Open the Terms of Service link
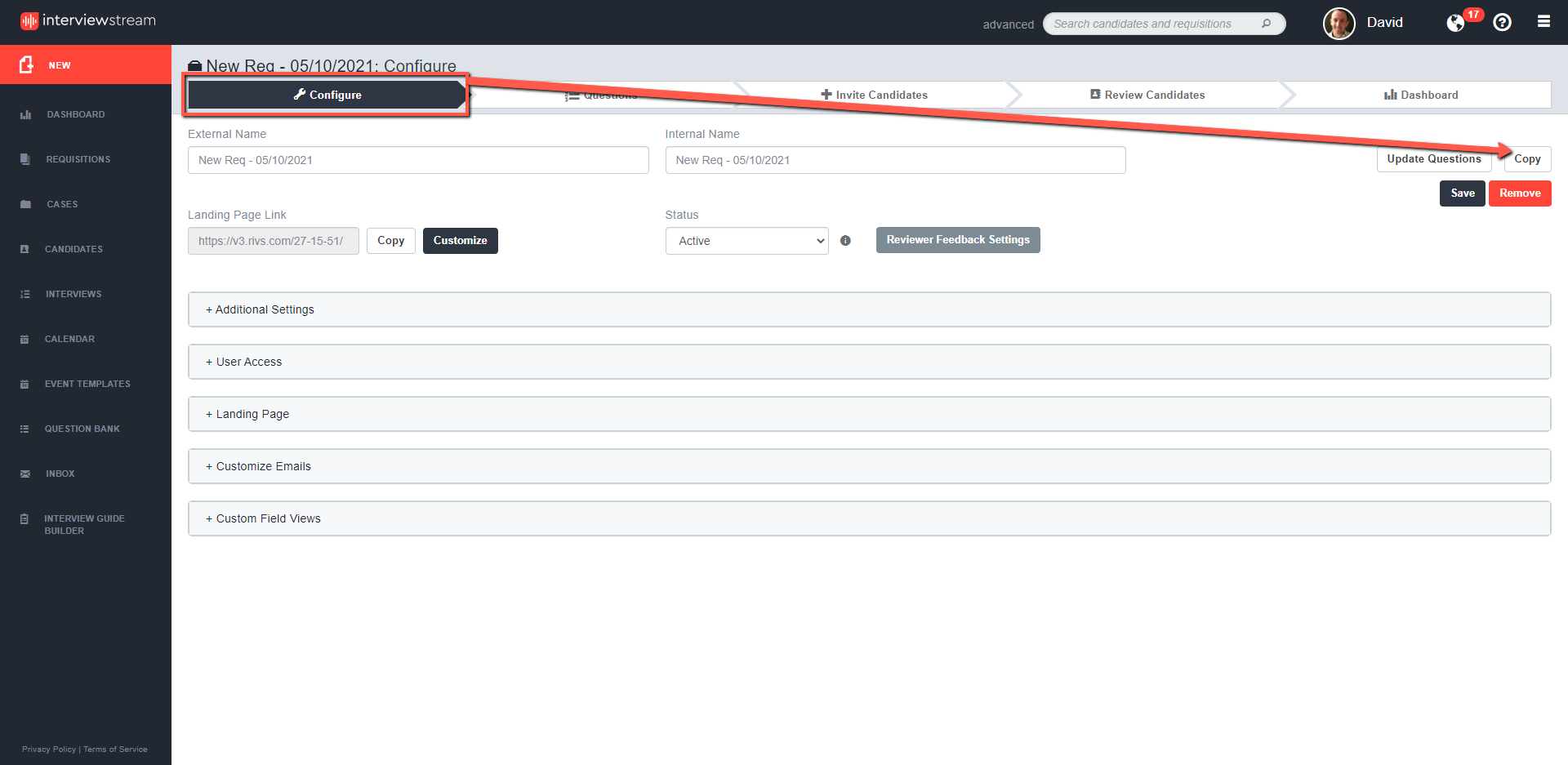The width and height of the screenshot is (1568, 765). [115, 749]
